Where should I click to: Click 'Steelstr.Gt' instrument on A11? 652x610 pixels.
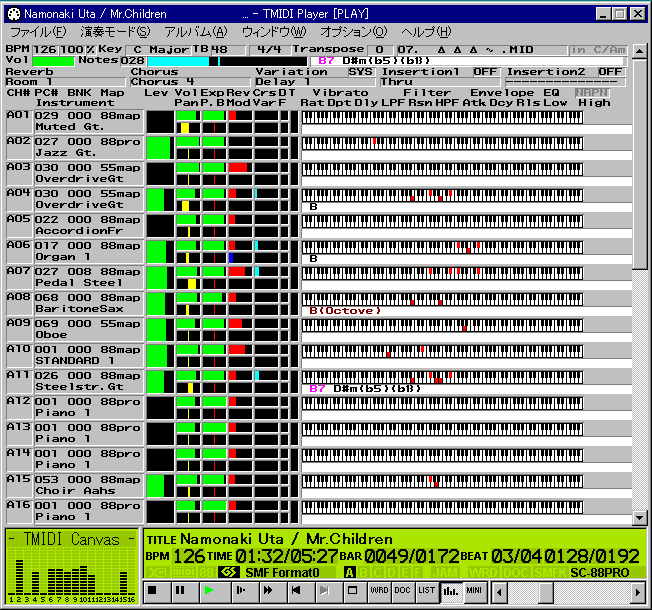pos(79,387)
